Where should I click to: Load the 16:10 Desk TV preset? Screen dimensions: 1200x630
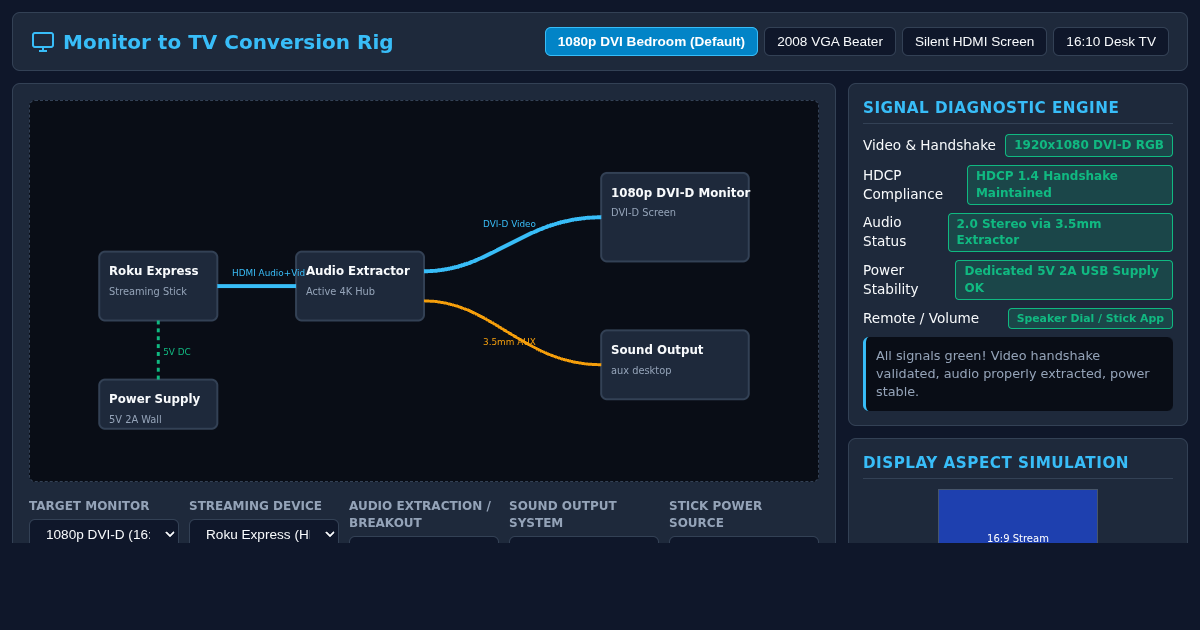click(x=1111, y=42)
